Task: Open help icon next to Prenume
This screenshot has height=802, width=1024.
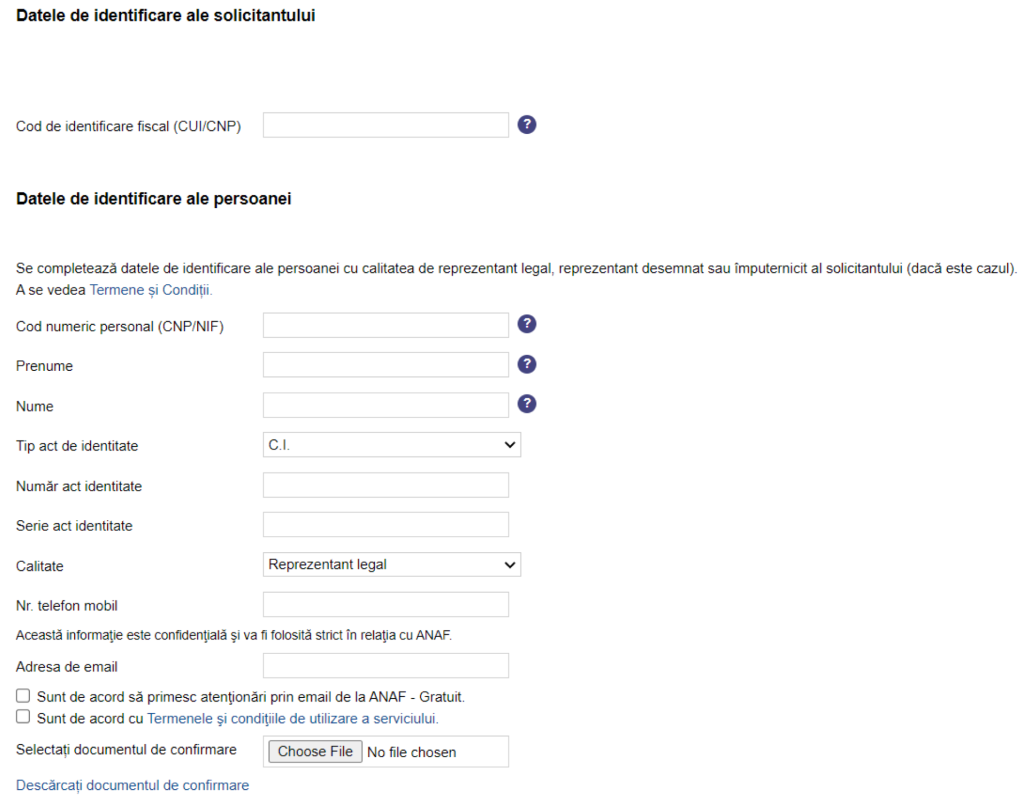Action: click(x=526, y=364)
